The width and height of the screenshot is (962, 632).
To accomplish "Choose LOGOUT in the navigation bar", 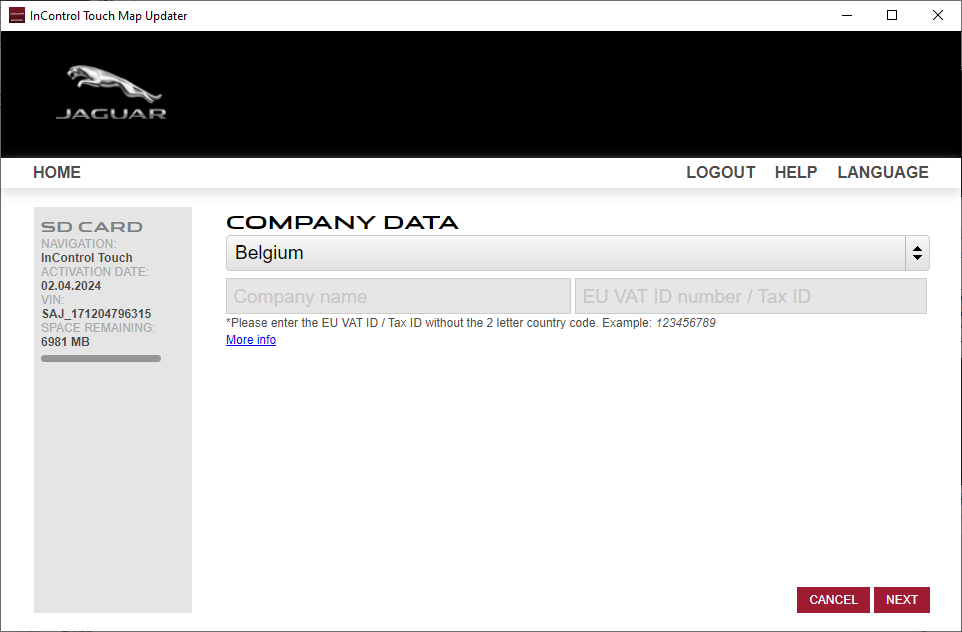I will pyautogui.click(x=721, y=172).
